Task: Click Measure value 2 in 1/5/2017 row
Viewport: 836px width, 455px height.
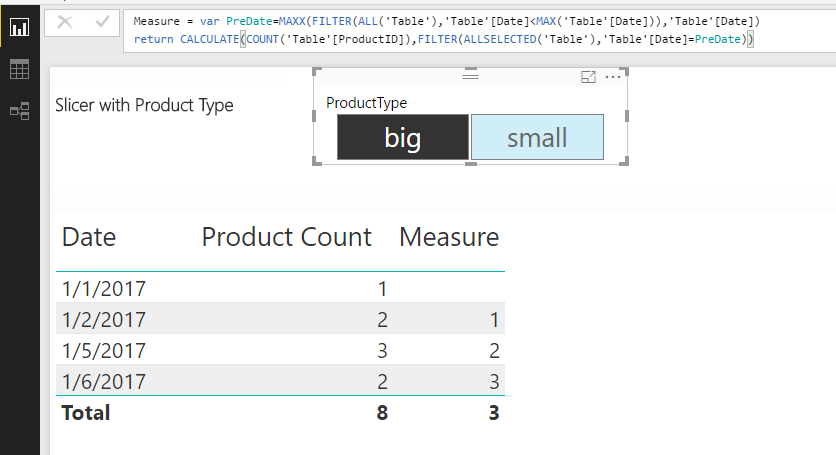Action: [x=494, y=350]
